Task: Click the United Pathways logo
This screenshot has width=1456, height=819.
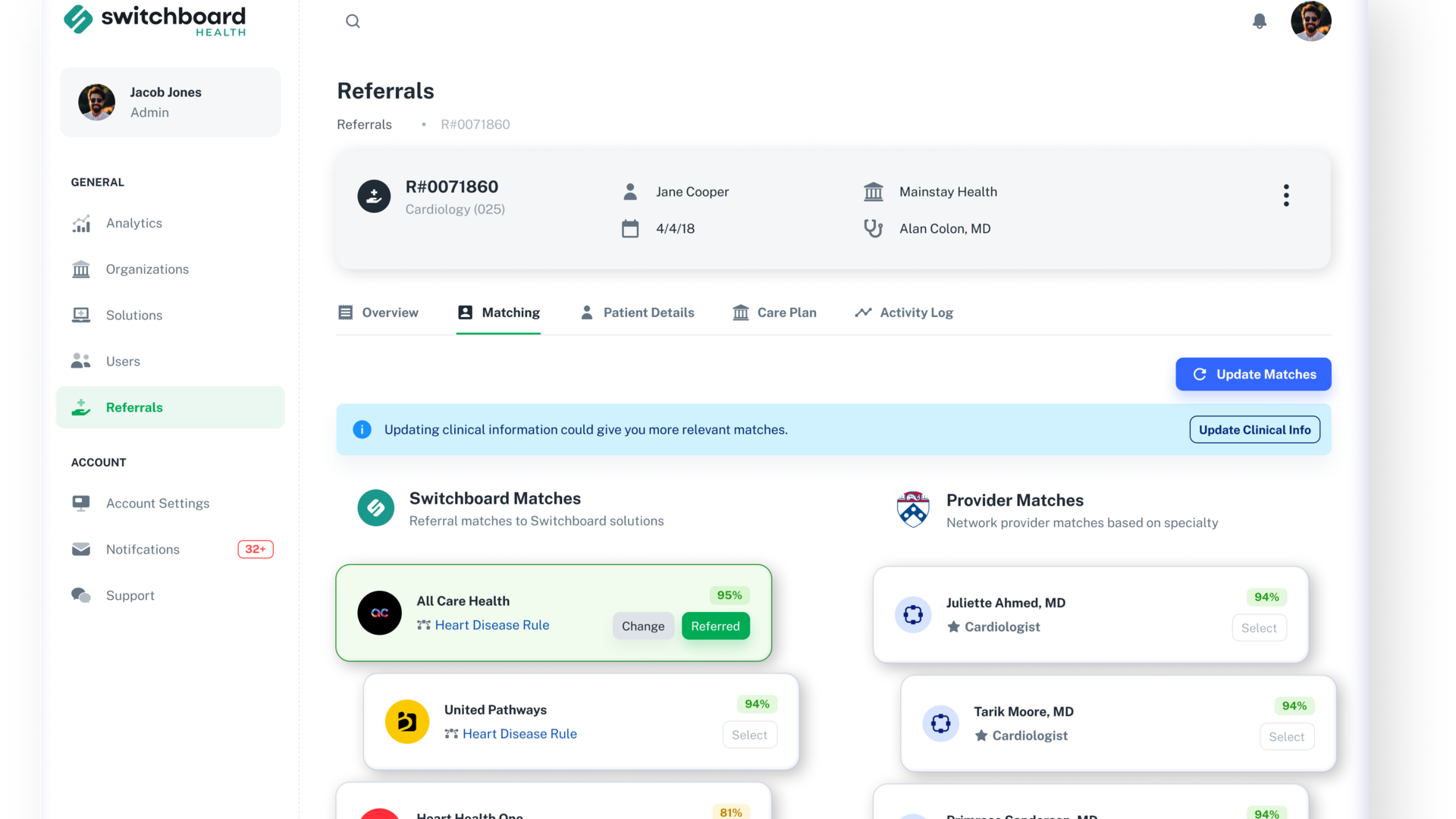Action: (407, 722)
